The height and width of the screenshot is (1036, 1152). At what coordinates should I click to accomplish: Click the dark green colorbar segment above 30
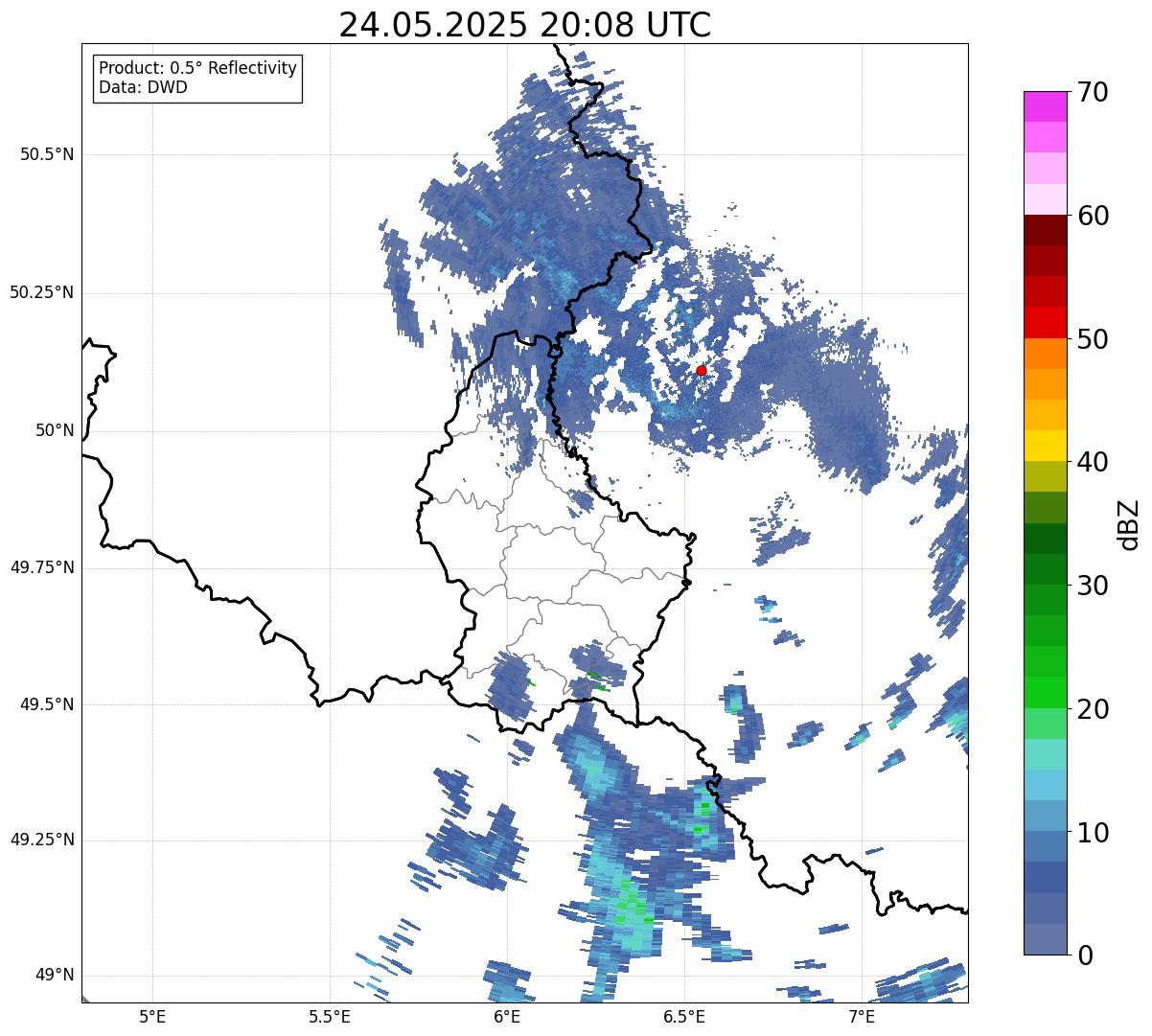[1046, 569]
